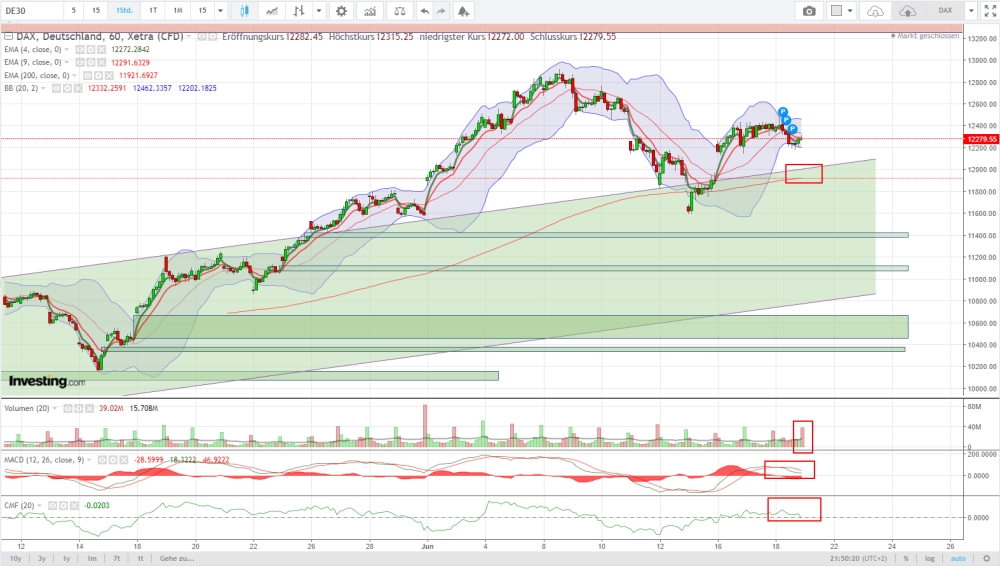Open chart settings gear in top toolbar

[342, 11]
